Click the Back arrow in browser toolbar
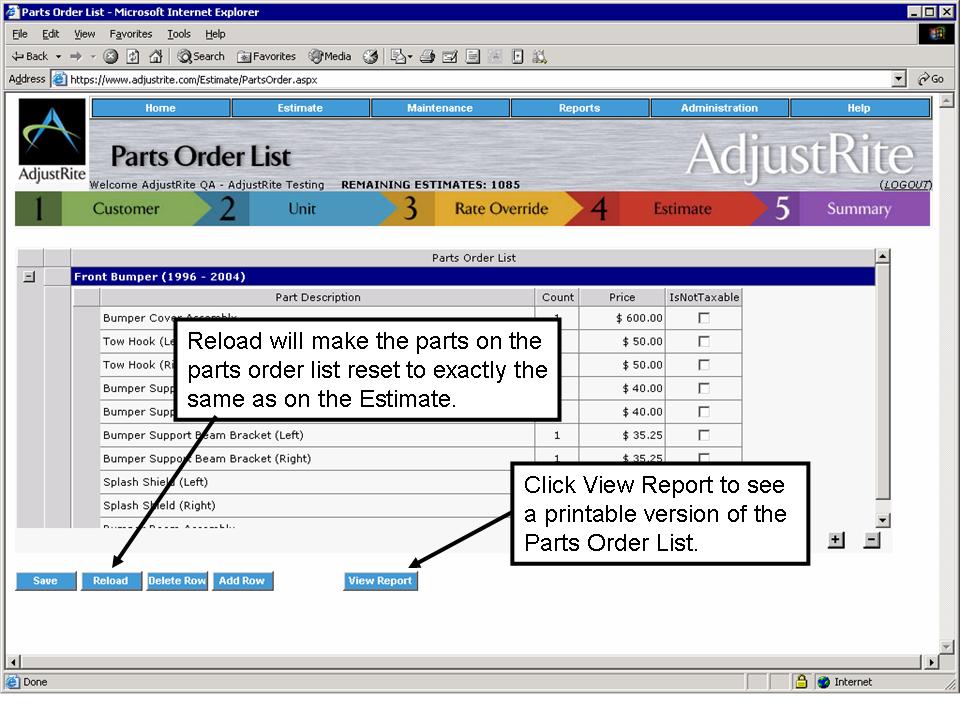The image size is (960, 720). click(x=29, y=56)
